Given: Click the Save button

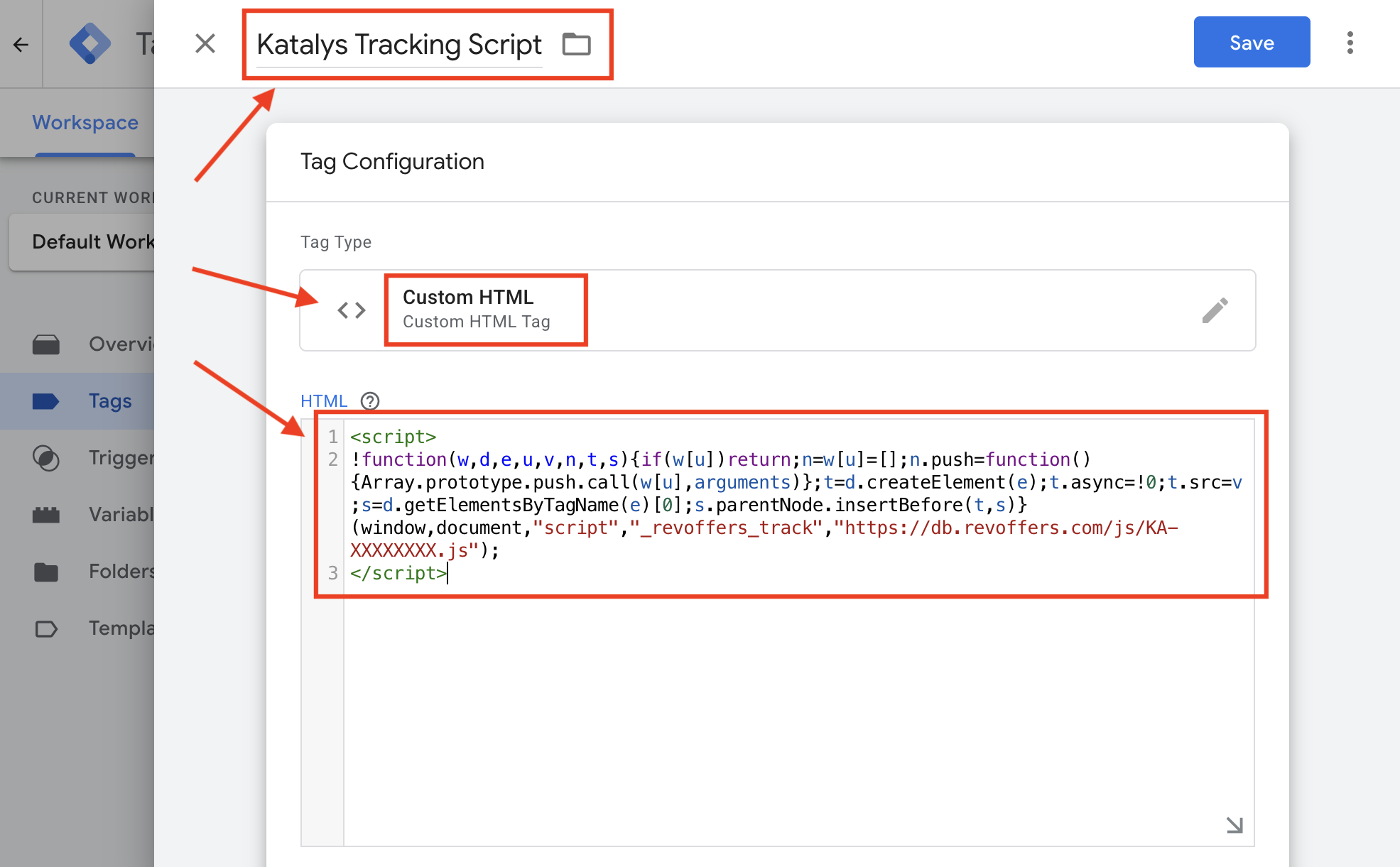Looking at the screenshot, I should tap(1251, 43).
